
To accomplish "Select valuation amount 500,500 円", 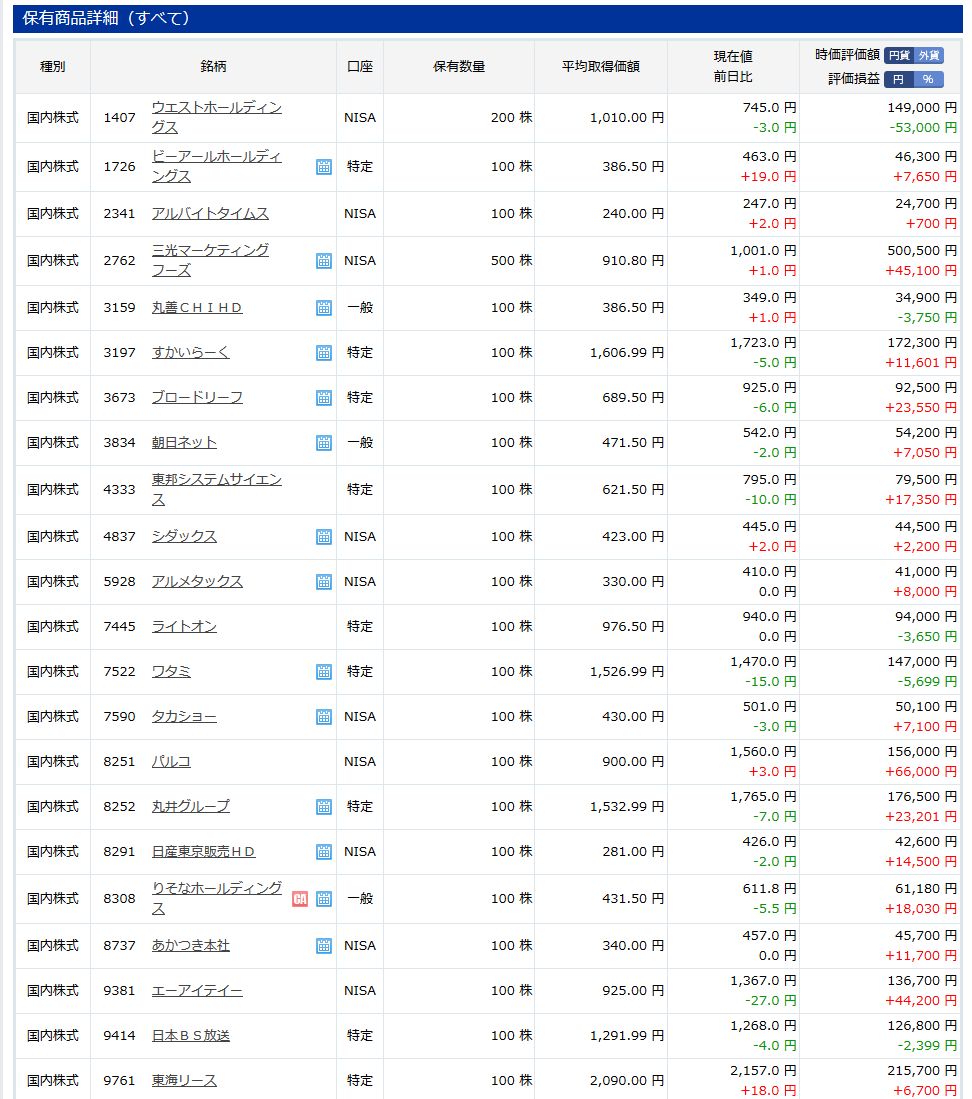I will click(922, 251).
